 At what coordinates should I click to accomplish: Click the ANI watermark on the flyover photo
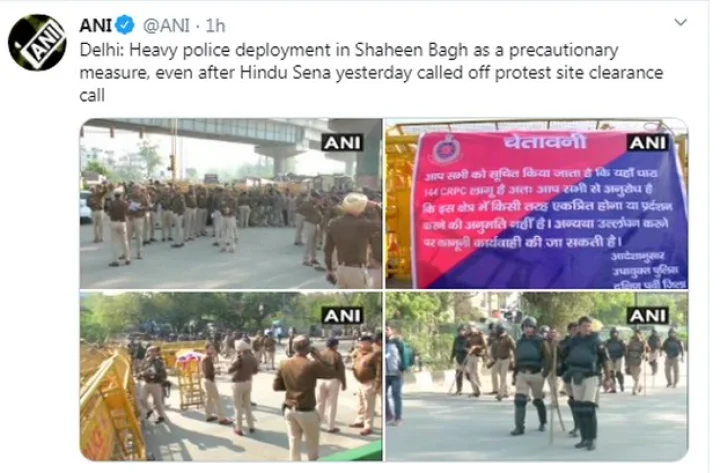(x=342, y=142)
